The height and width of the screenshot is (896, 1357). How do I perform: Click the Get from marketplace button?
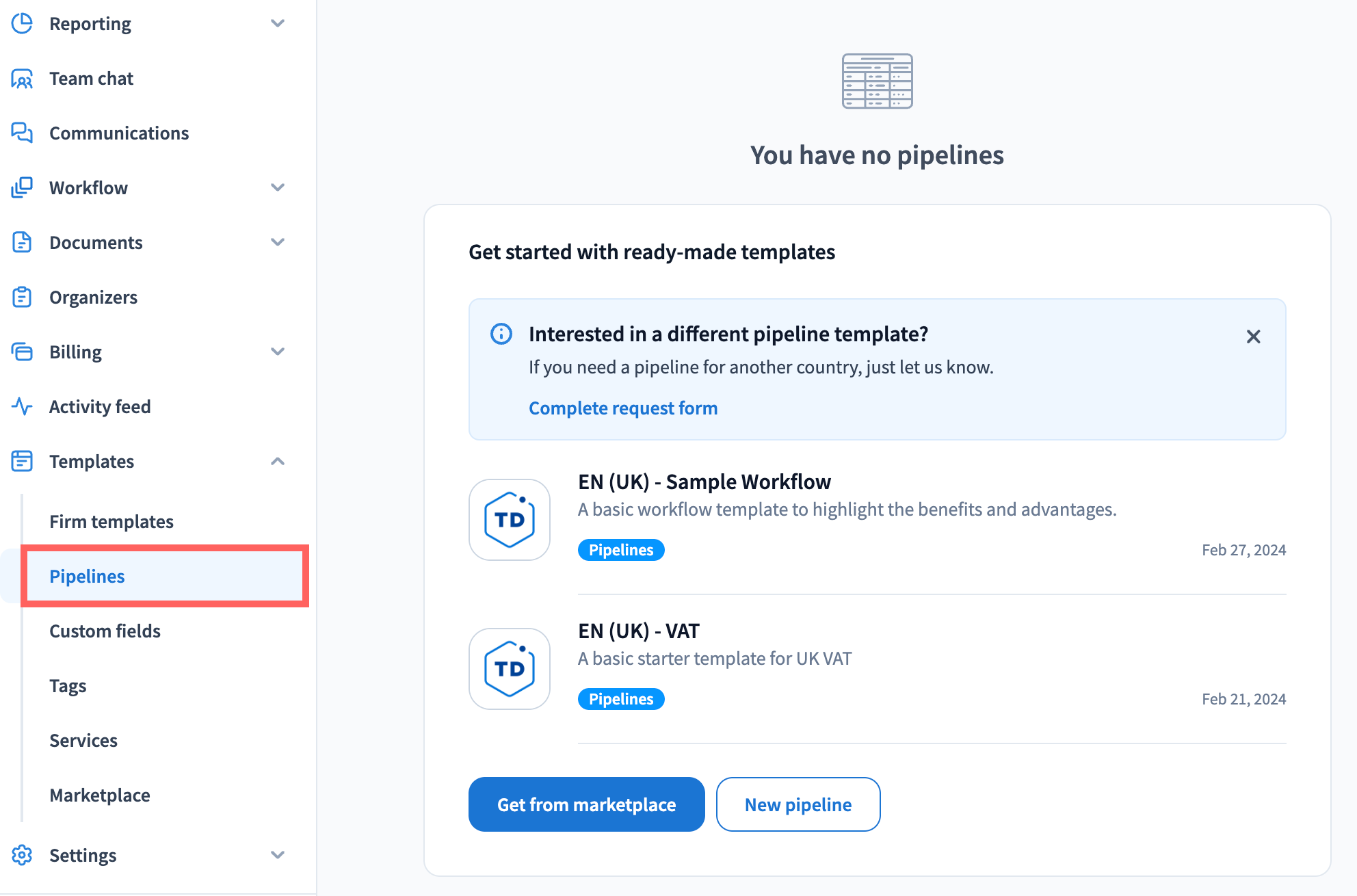(586, 804)
